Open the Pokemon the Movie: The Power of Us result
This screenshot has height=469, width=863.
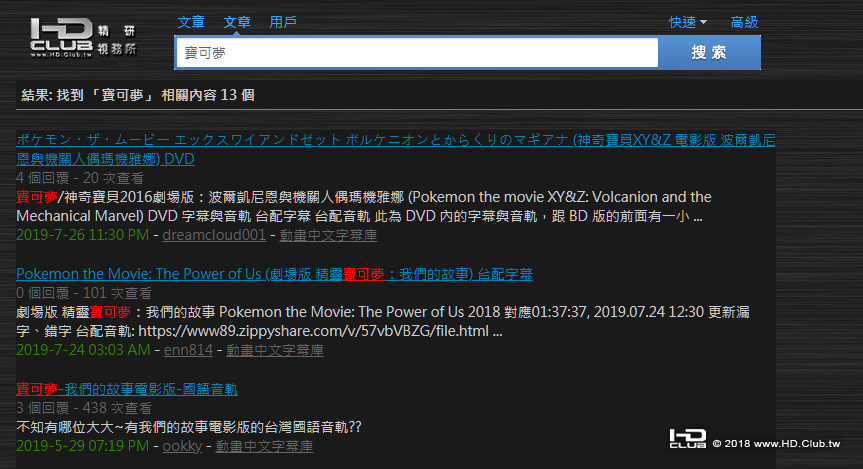pos(274,274)
